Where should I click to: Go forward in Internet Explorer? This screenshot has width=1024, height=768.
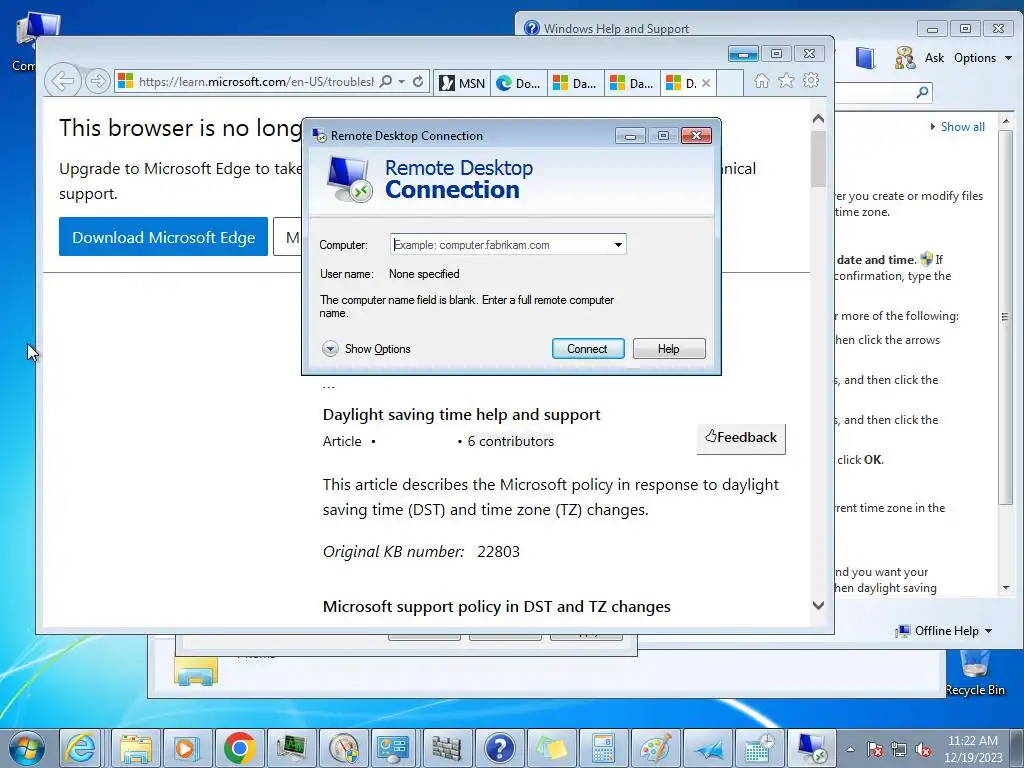point(97,81)
